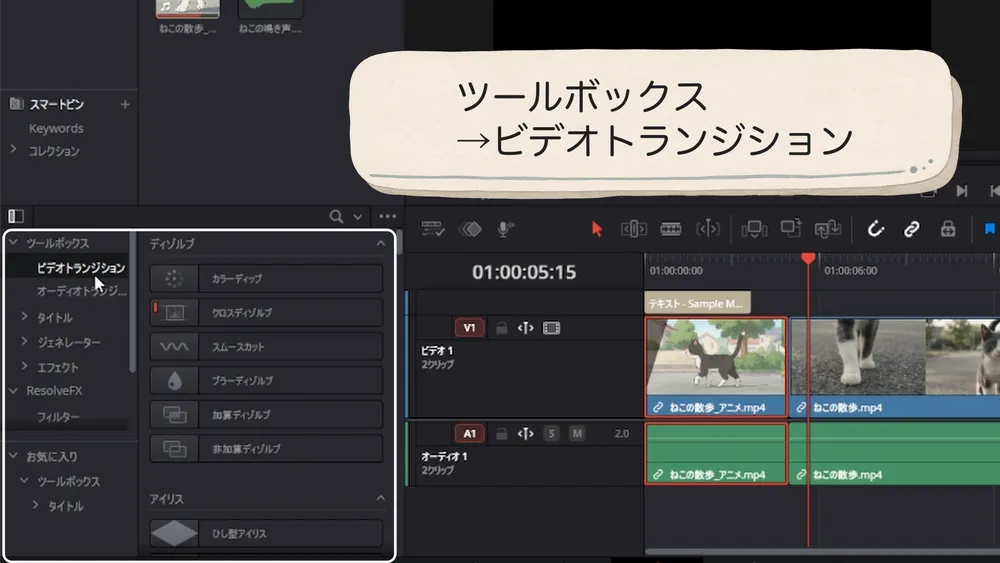Screen dimensions: 1000x563
Task: Click the voiceover microphone icon
Action: point(506,229)
